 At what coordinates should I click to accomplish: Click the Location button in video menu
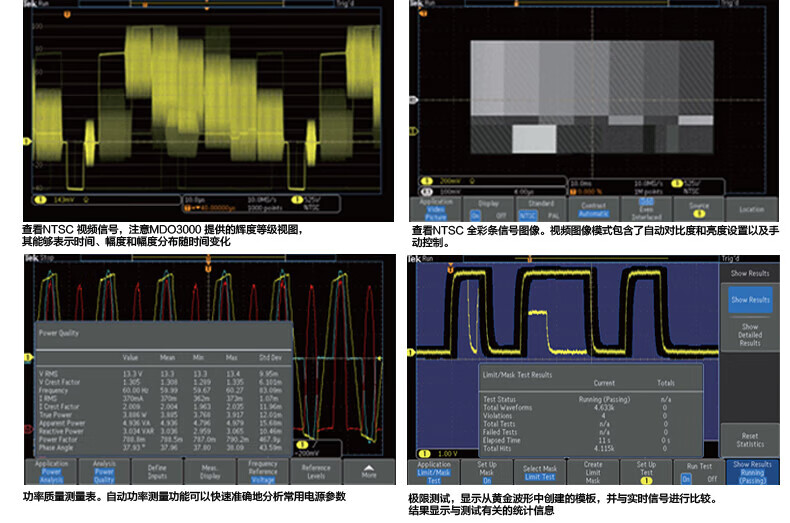click(x=751, y=209)
